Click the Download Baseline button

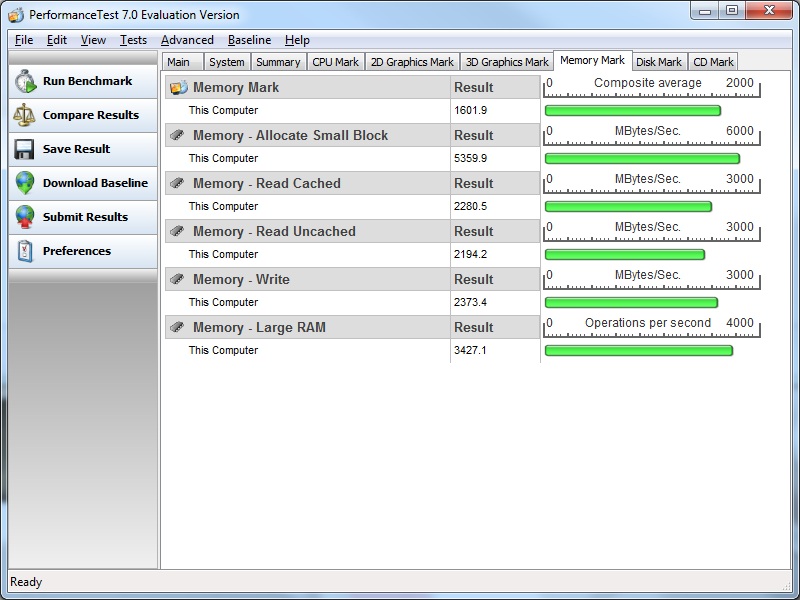pos(83,183)
